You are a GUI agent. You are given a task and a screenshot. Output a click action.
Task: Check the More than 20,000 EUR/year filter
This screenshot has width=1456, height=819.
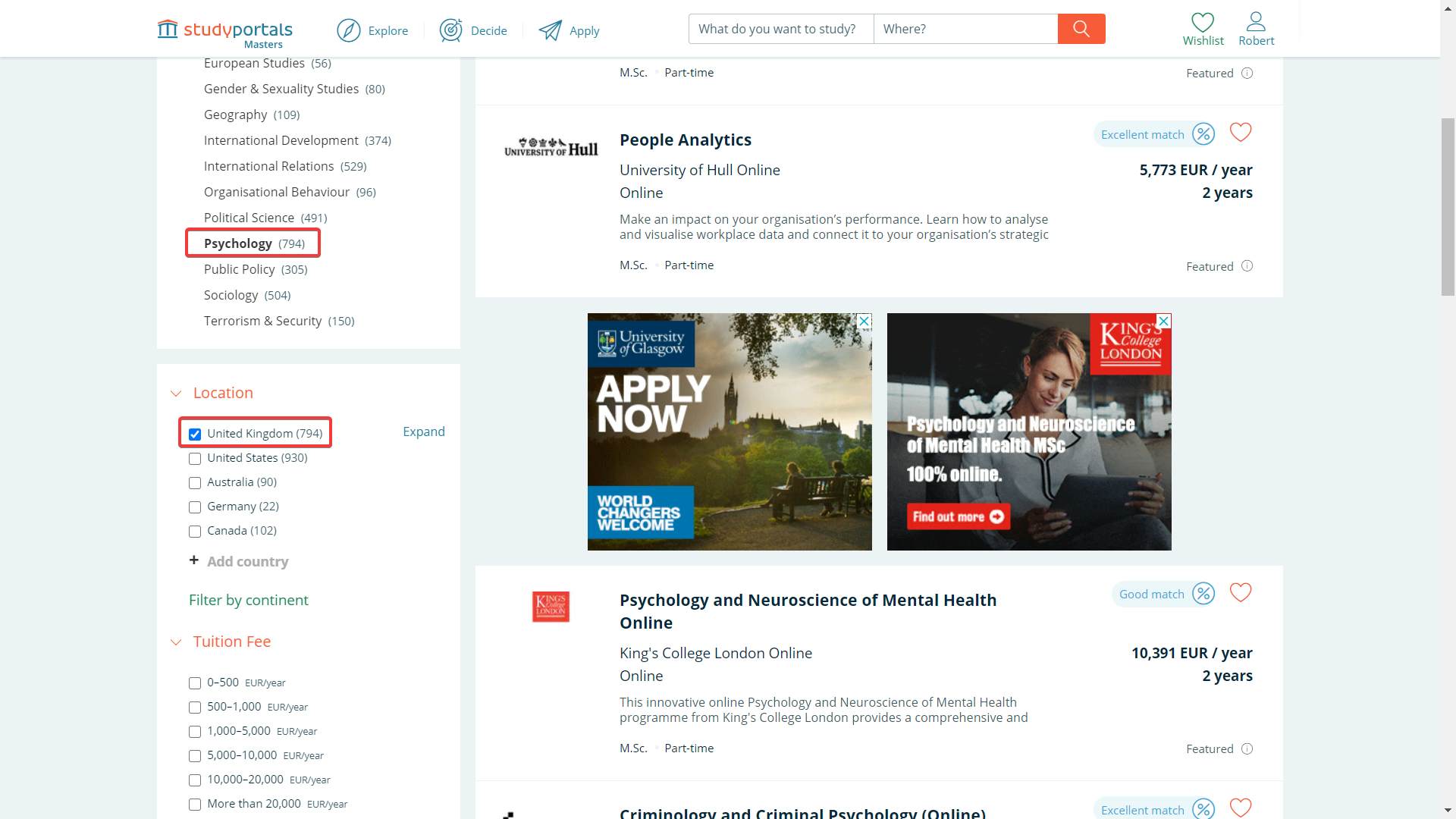point(195,804)
